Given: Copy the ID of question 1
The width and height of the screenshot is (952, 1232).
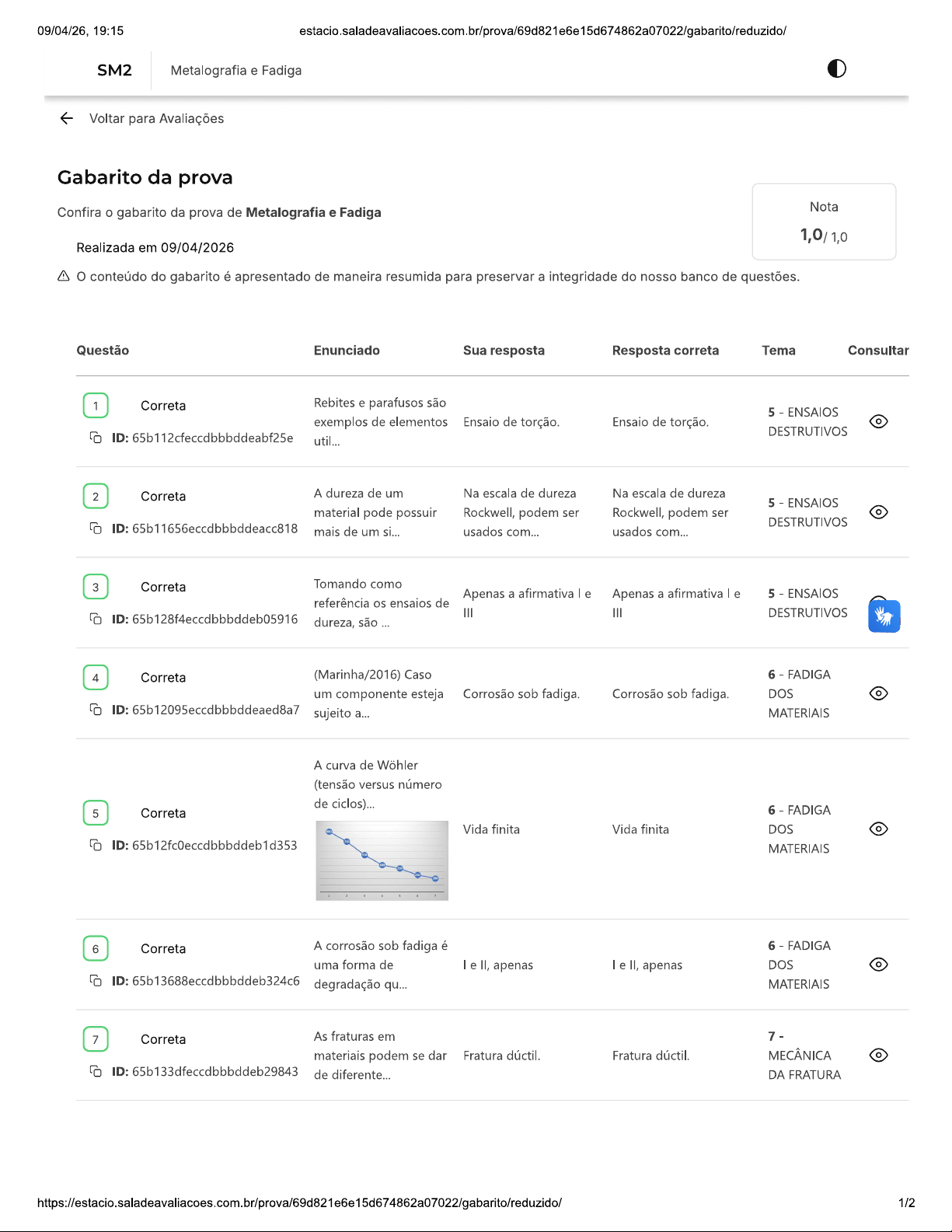Looking at the screenshot, I should [96, 438].
